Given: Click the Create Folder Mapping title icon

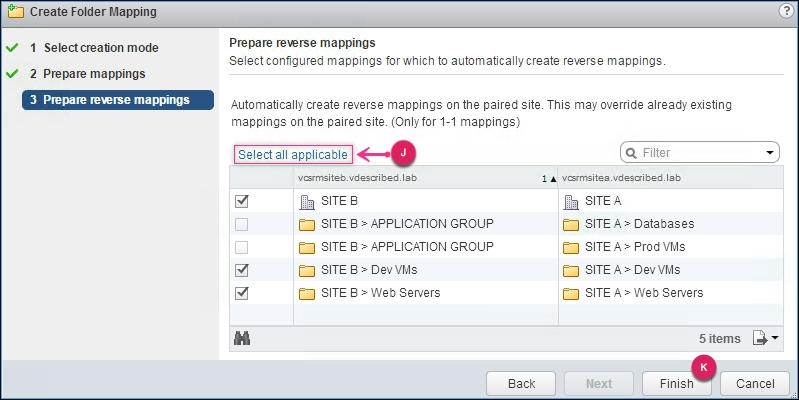Looking at the screenshot, I should (15, 11).
